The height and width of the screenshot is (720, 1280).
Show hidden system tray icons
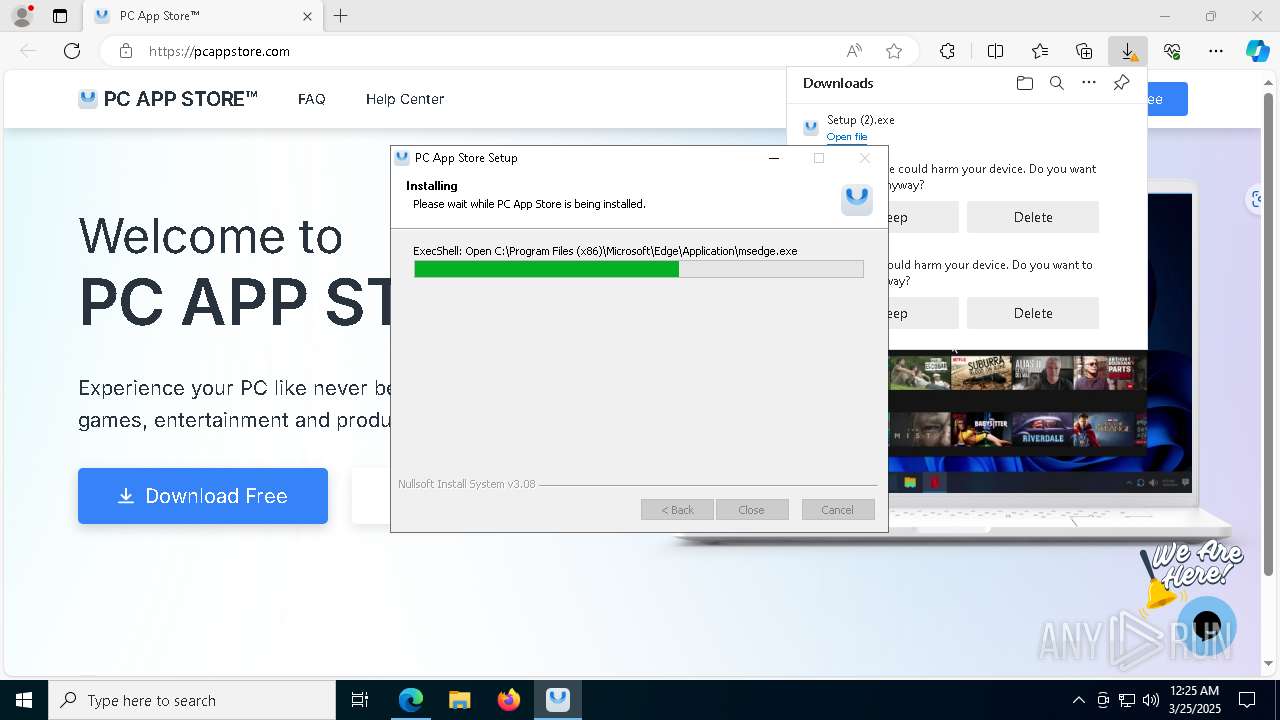point(1078,700)
